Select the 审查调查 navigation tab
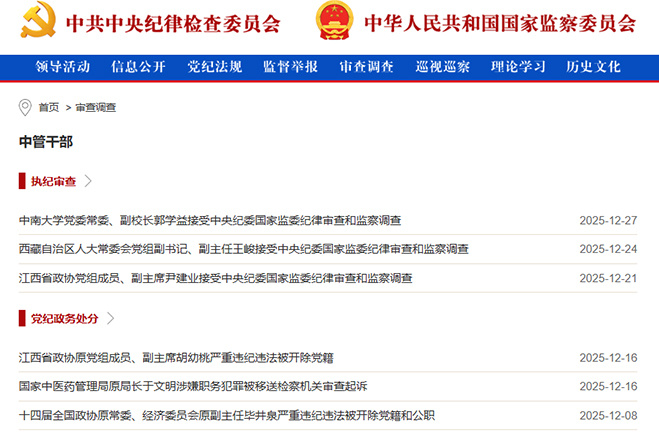 point(366,67)
